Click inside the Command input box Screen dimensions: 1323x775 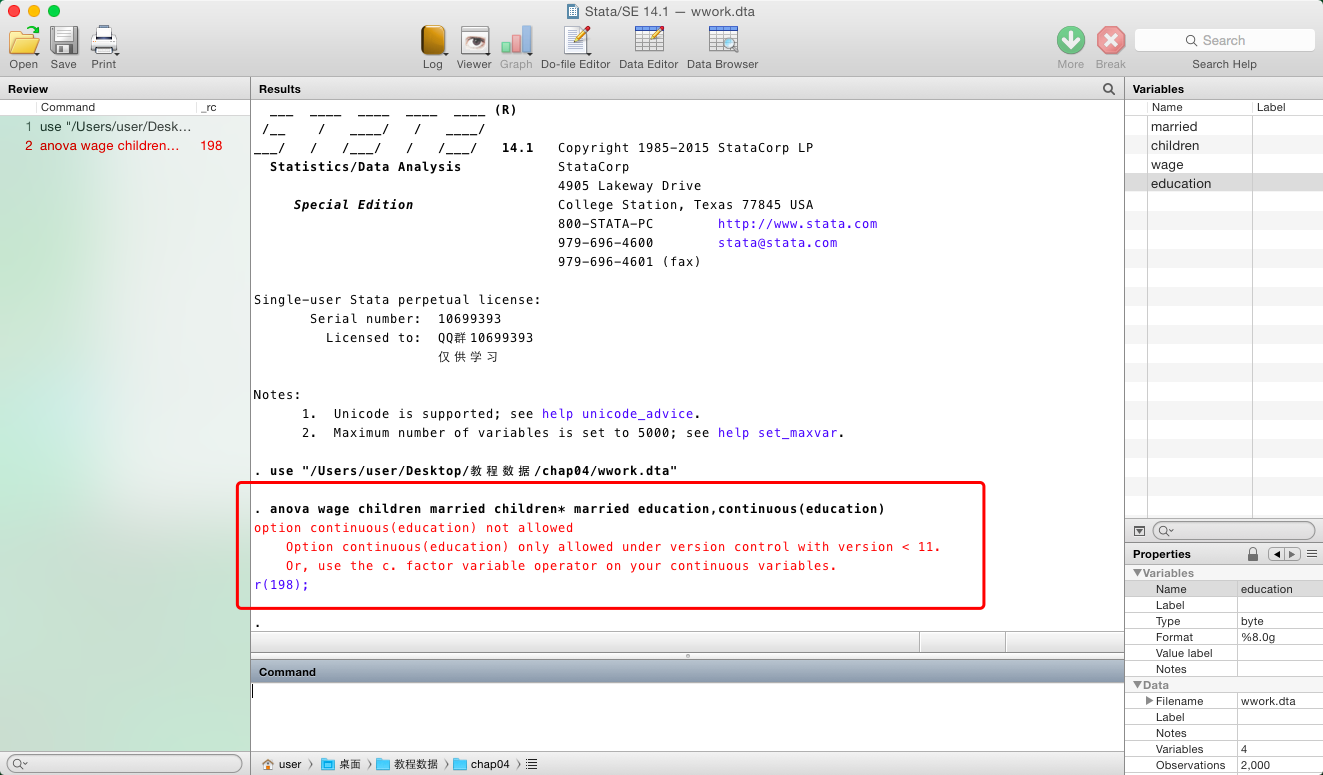coord(687,716)
